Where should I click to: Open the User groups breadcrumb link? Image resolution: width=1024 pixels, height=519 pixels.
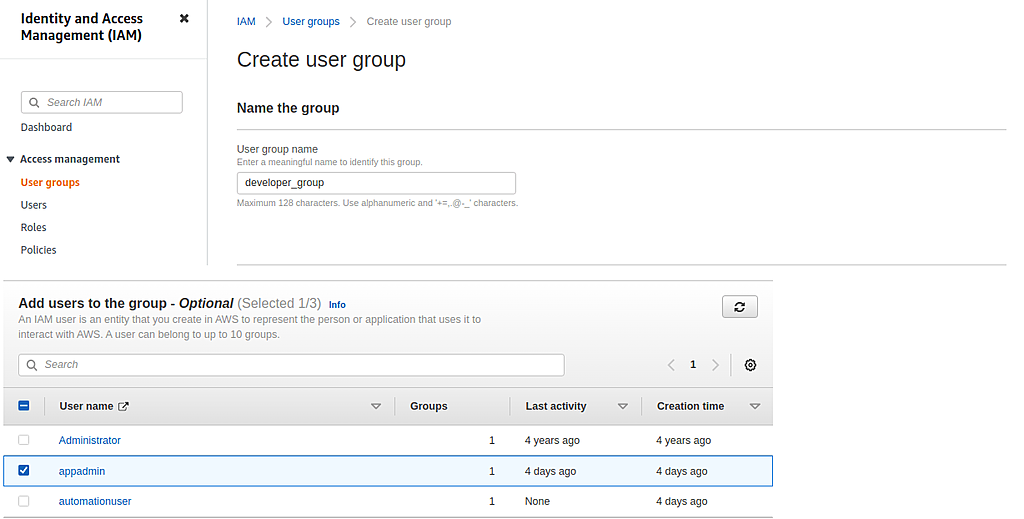coord(311,21)
